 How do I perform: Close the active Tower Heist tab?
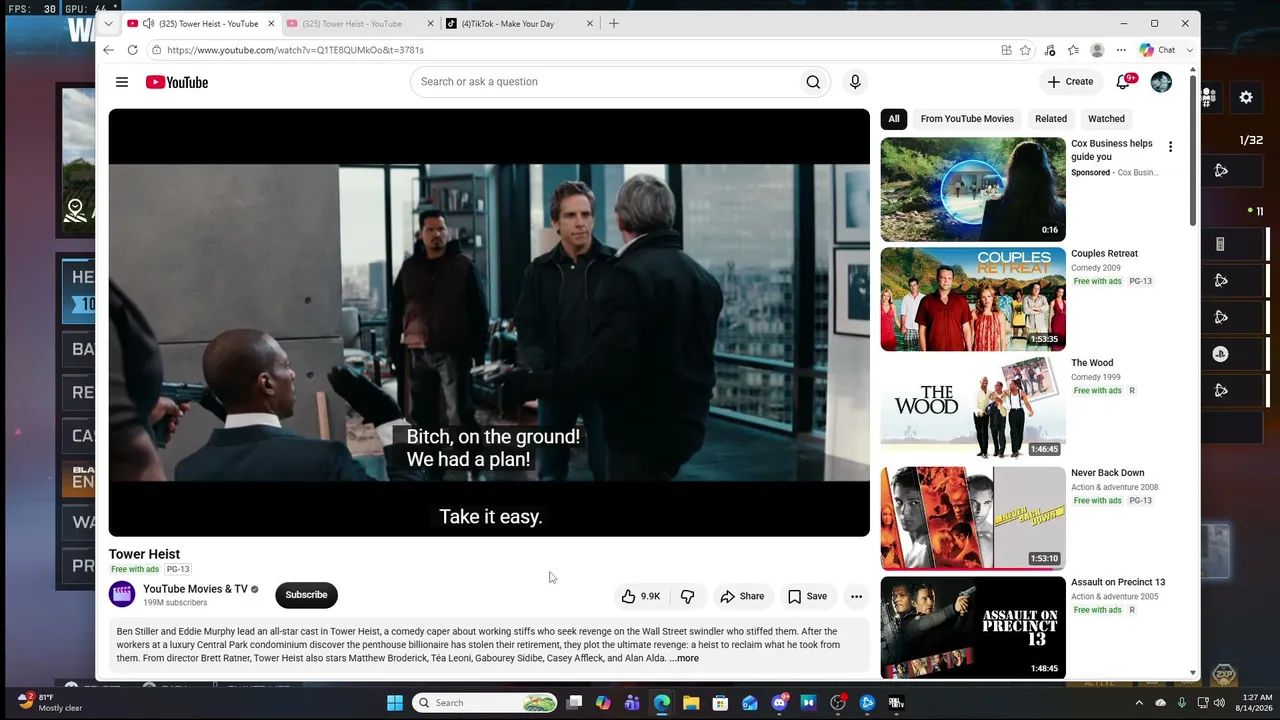tap(270, 24)
